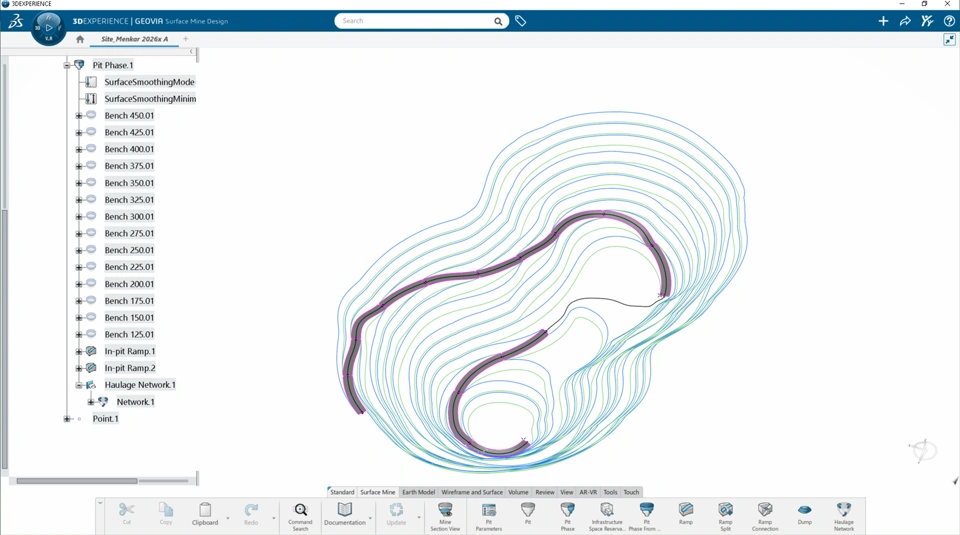The image size is (960, 535).
Task: Click the Redo arrow icon
Action: pos(251,510)
